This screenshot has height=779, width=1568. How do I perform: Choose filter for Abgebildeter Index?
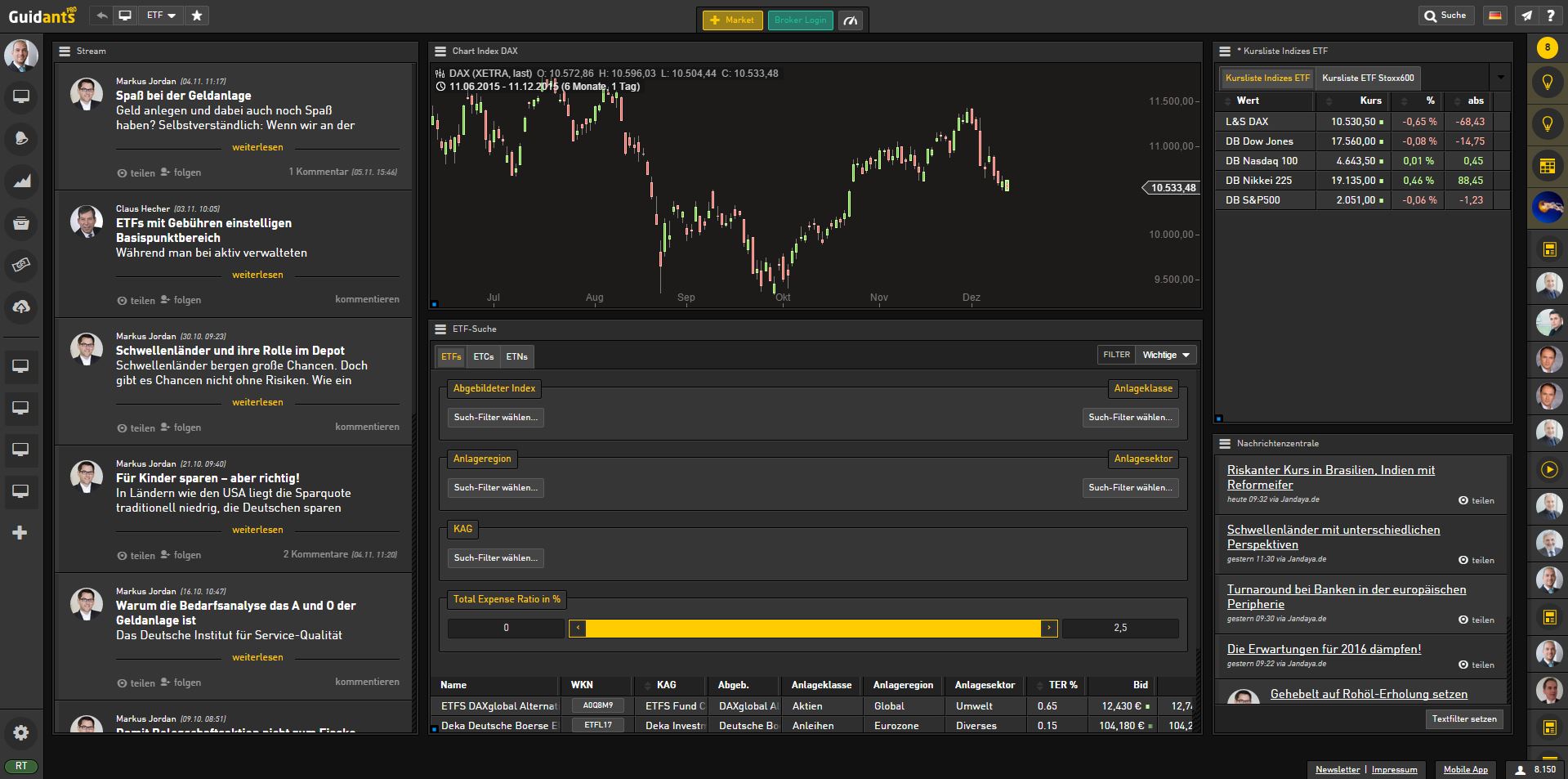[x=495, y=418]
